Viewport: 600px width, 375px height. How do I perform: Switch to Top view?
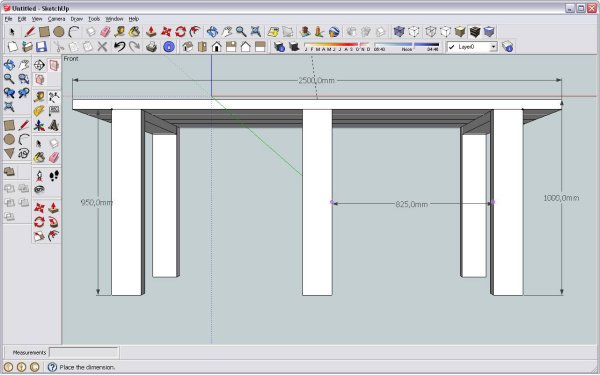(x=202, y=47)
